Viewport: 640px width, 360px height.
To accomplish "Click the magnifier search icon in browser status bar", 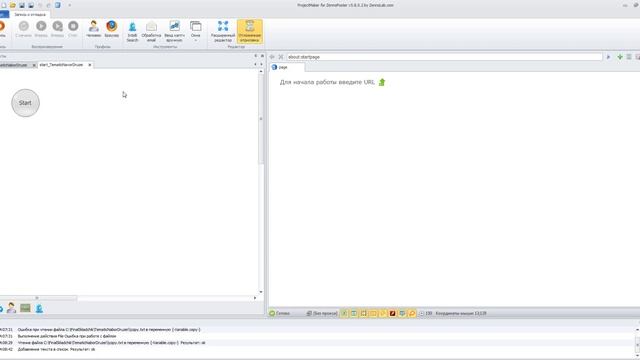I will coord(412,313).
